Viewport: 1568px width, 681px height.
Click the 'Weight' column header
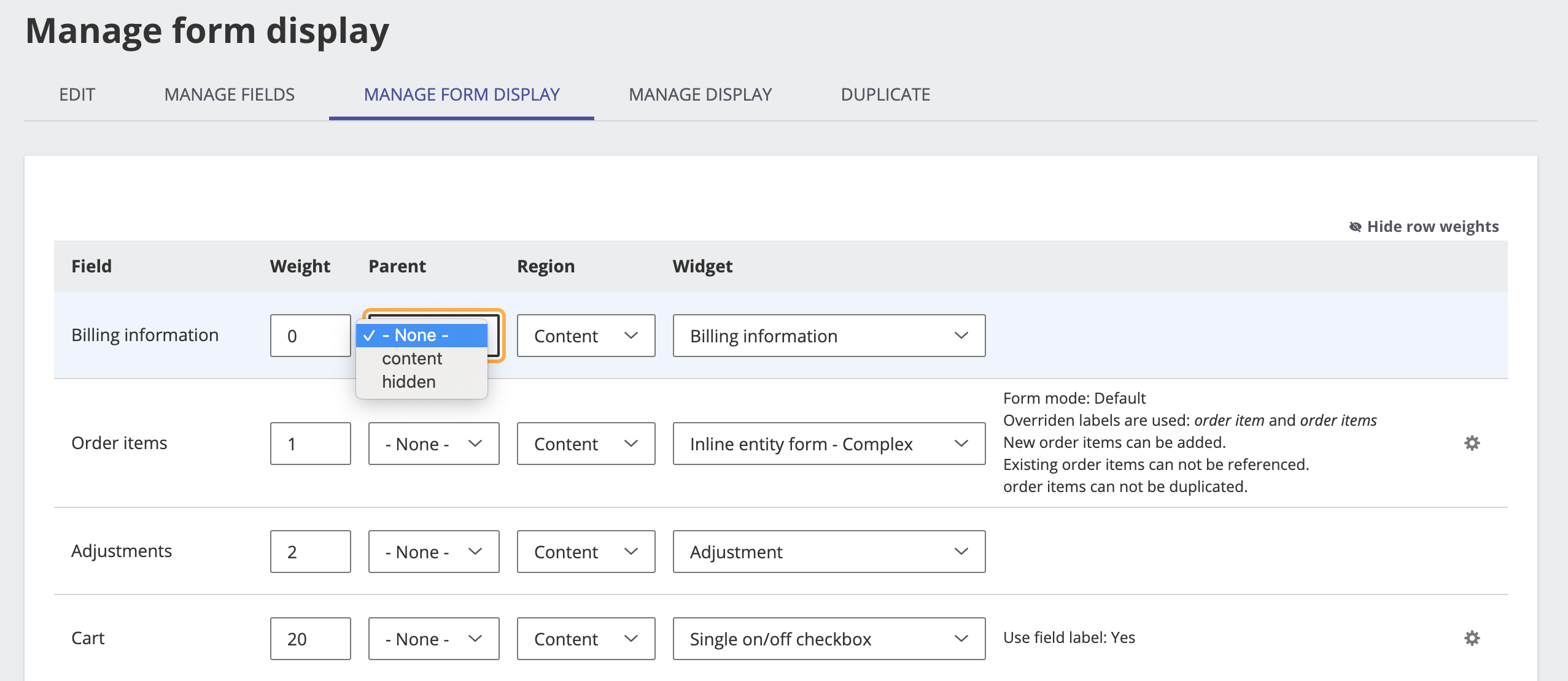tap(300, 266)
